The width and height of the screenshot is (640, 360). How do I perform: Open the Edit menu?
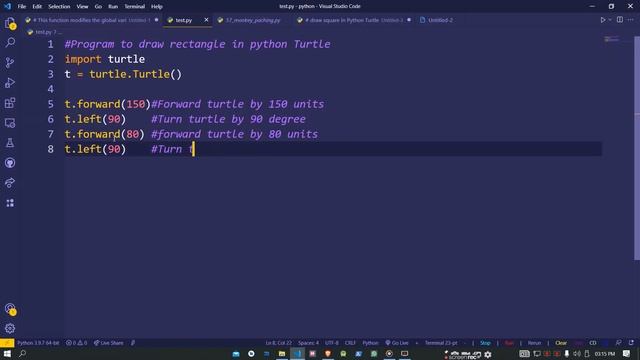click(x=37, y=7)
